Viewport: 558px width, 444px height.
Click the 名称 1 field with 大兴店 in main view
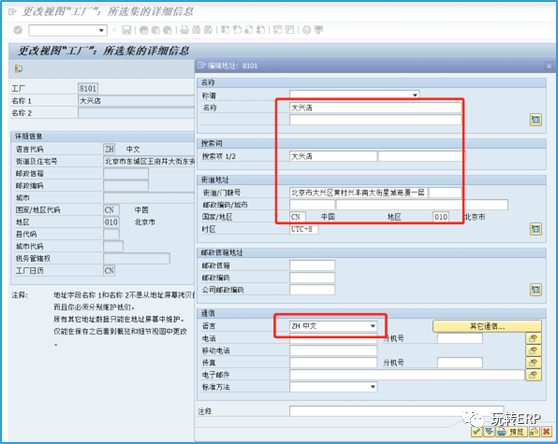pyautogui.click(x=137, y=101)
